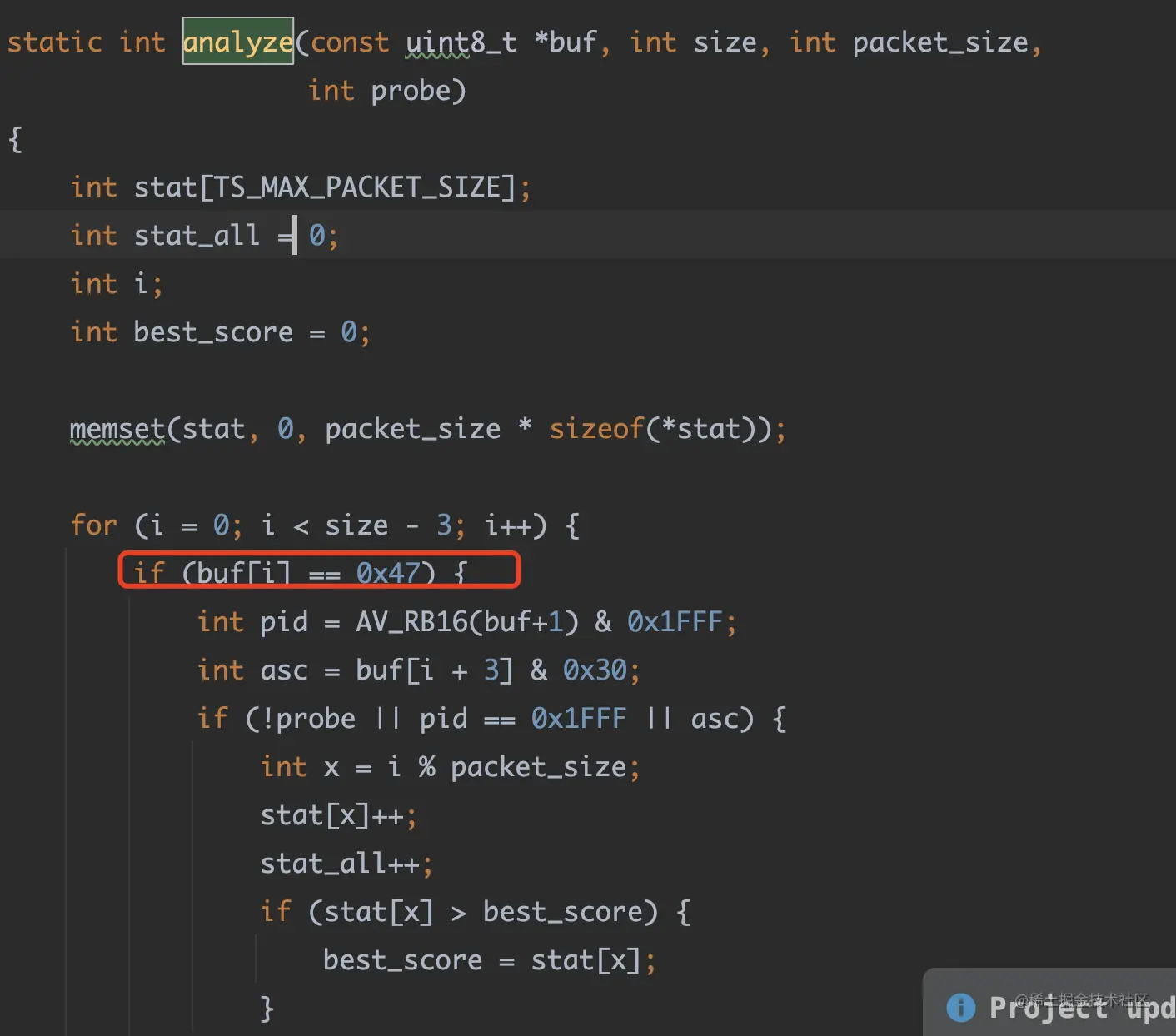Viewport: 1176px width, 1036px height.
Task: Click the stat_all++ statement
Action: (x=346, y=864)
